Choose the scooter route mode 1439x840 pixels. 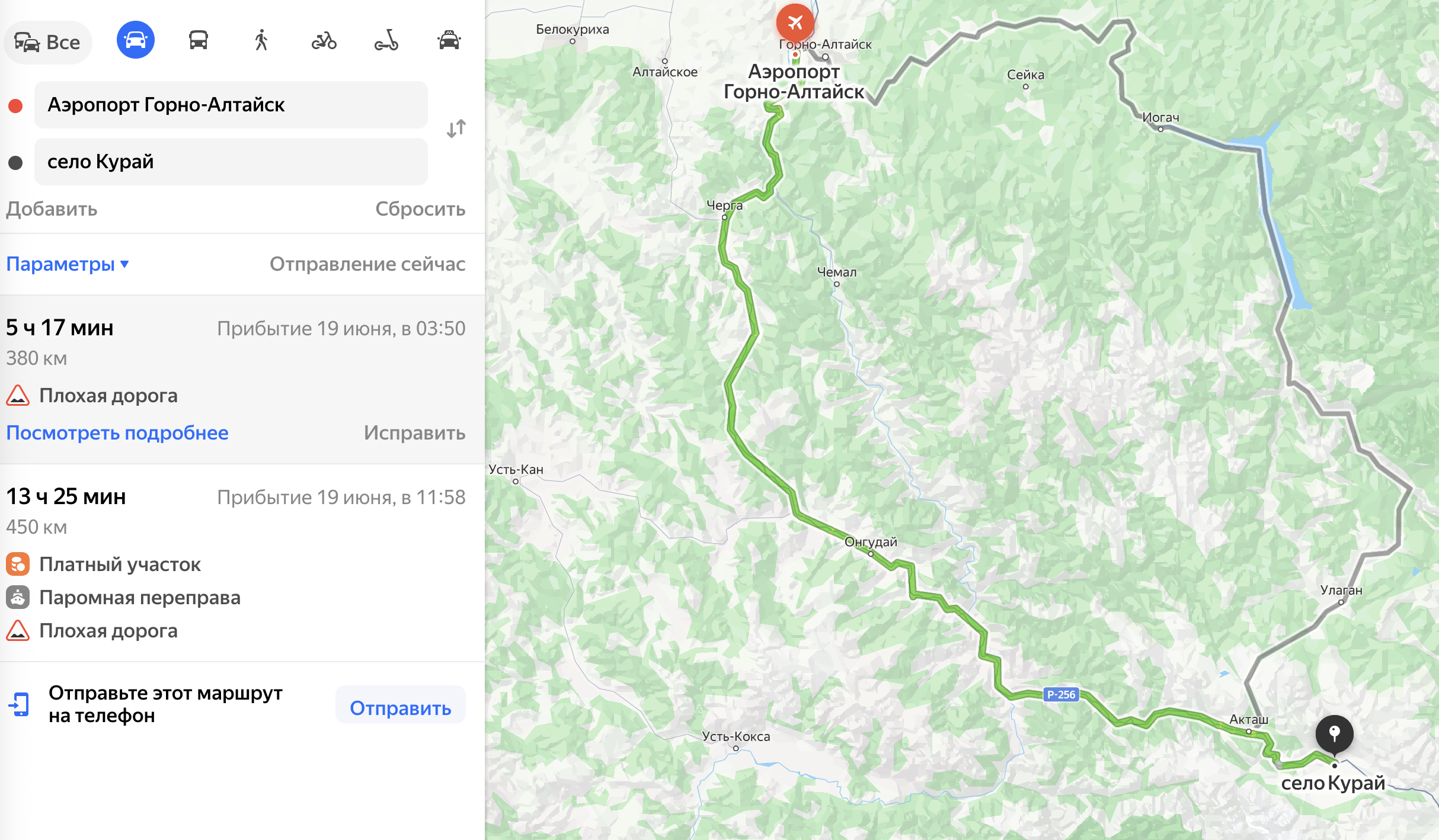(x=386, y=41)
